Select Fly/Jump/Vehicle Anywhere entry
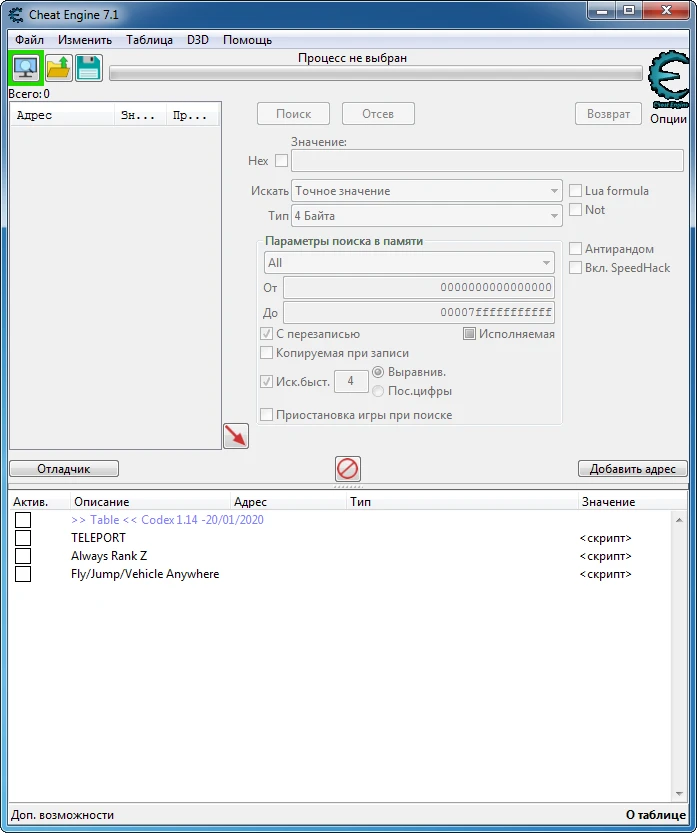The height and width of the screenshot is (833, 697). 145,574
